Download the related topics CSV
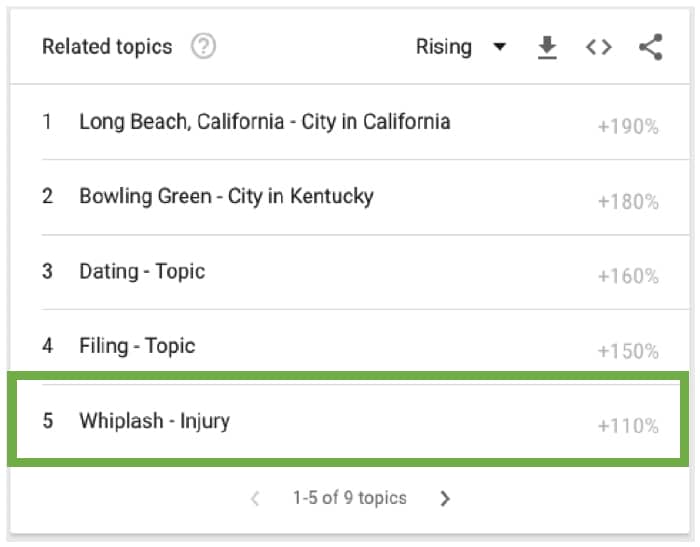 tap(547, 47)
